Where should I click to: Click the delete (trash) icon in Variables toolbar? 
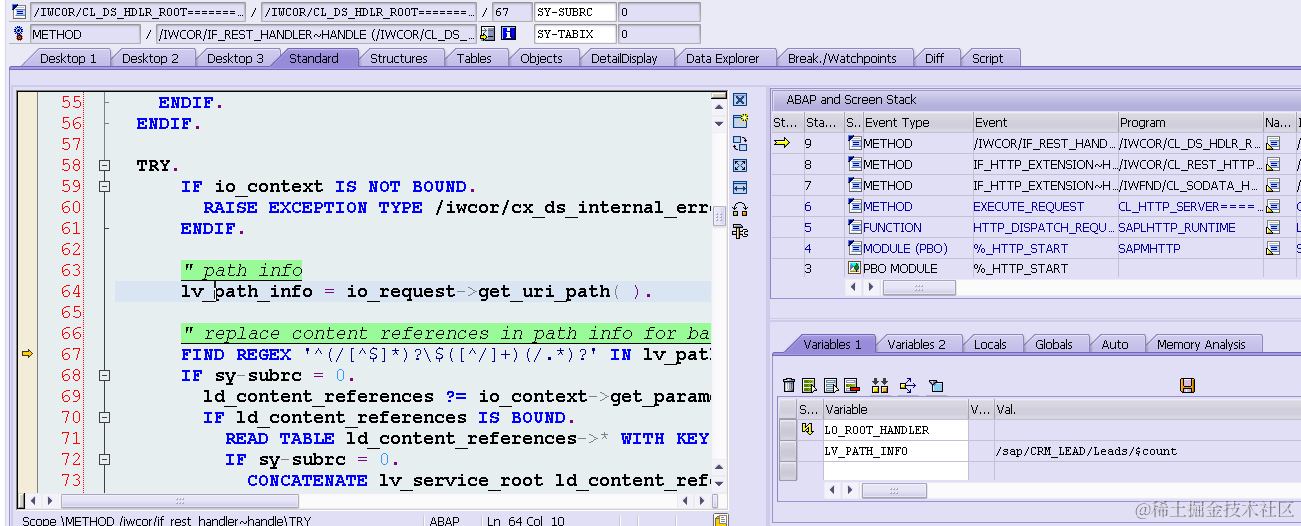789,385
